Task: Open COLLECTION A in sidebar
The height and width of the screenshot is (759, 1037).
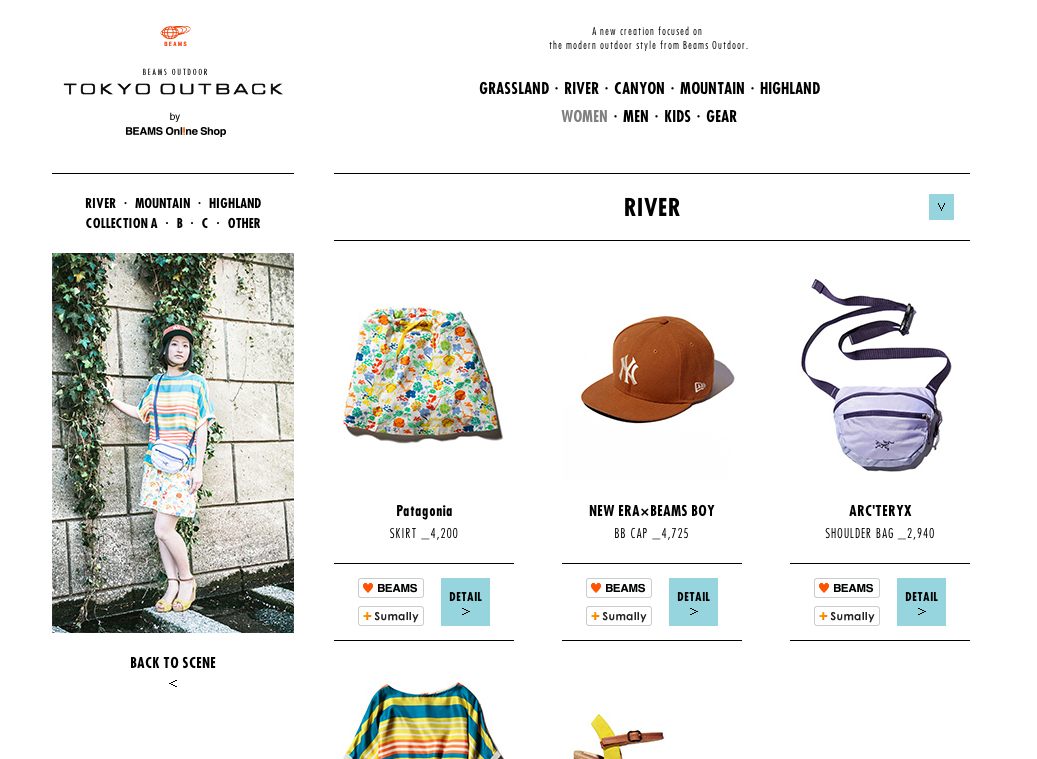Action: coord(122,223)
